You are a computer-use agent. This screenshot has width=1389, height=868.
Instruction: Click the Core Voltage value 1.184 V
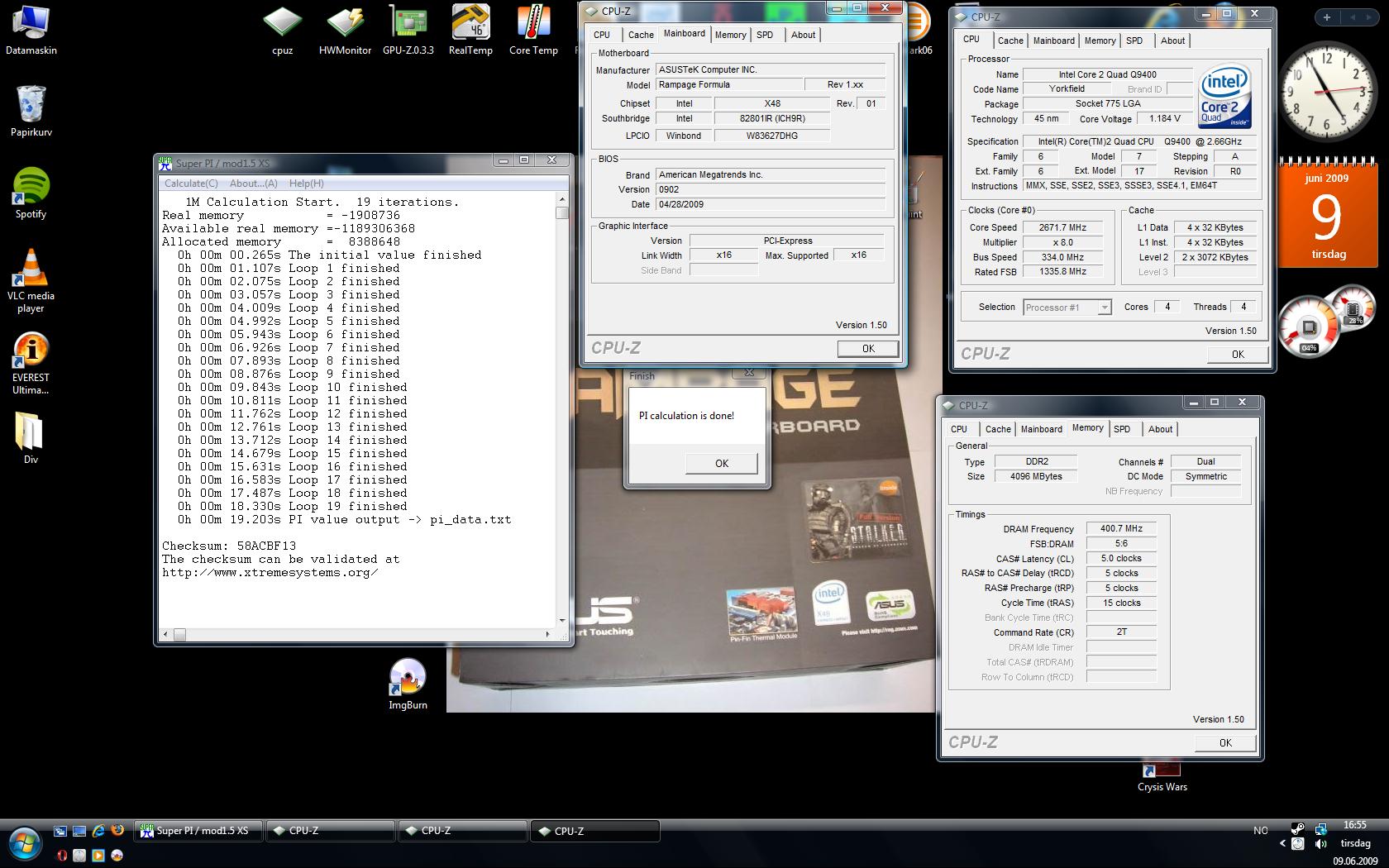pyautogui.click(x=1164, y=119)
